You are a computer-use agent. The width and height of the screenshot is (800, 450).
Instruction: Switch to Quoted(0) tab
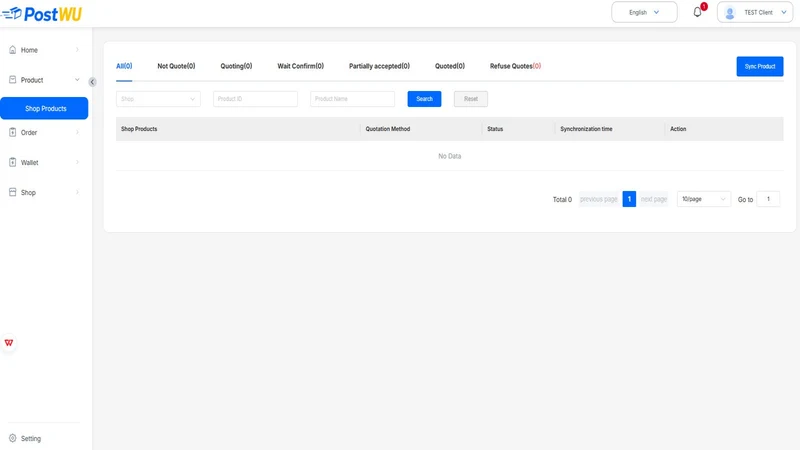(x=449, y=66)
